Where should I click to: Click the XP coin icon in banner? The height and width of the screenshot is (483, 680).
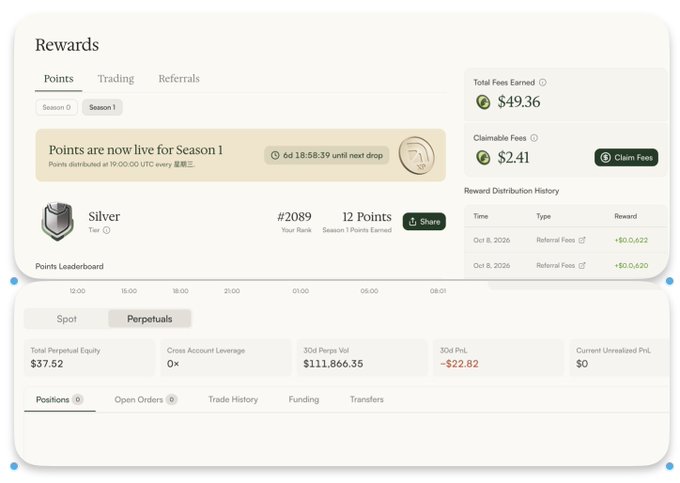tap(416, 155)
